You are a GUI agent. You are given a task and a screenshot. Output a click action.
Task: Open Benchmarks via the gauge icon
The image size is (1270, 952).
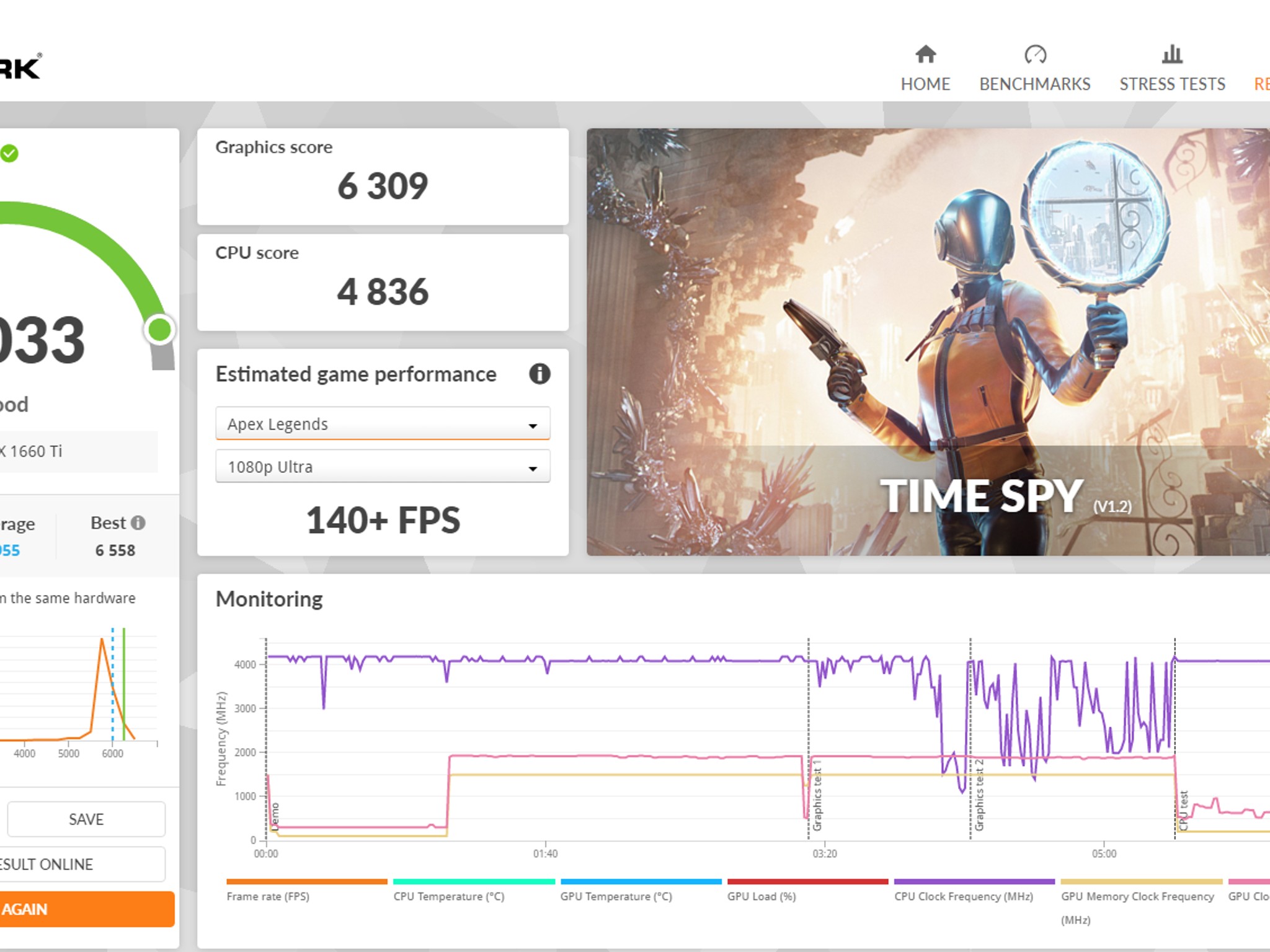point(1035,55)
